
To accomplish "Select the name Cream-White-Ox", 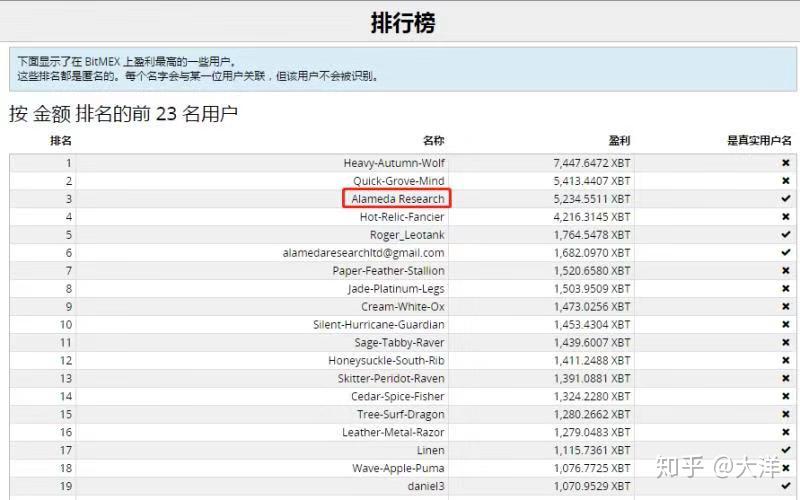I will point(403,306).
